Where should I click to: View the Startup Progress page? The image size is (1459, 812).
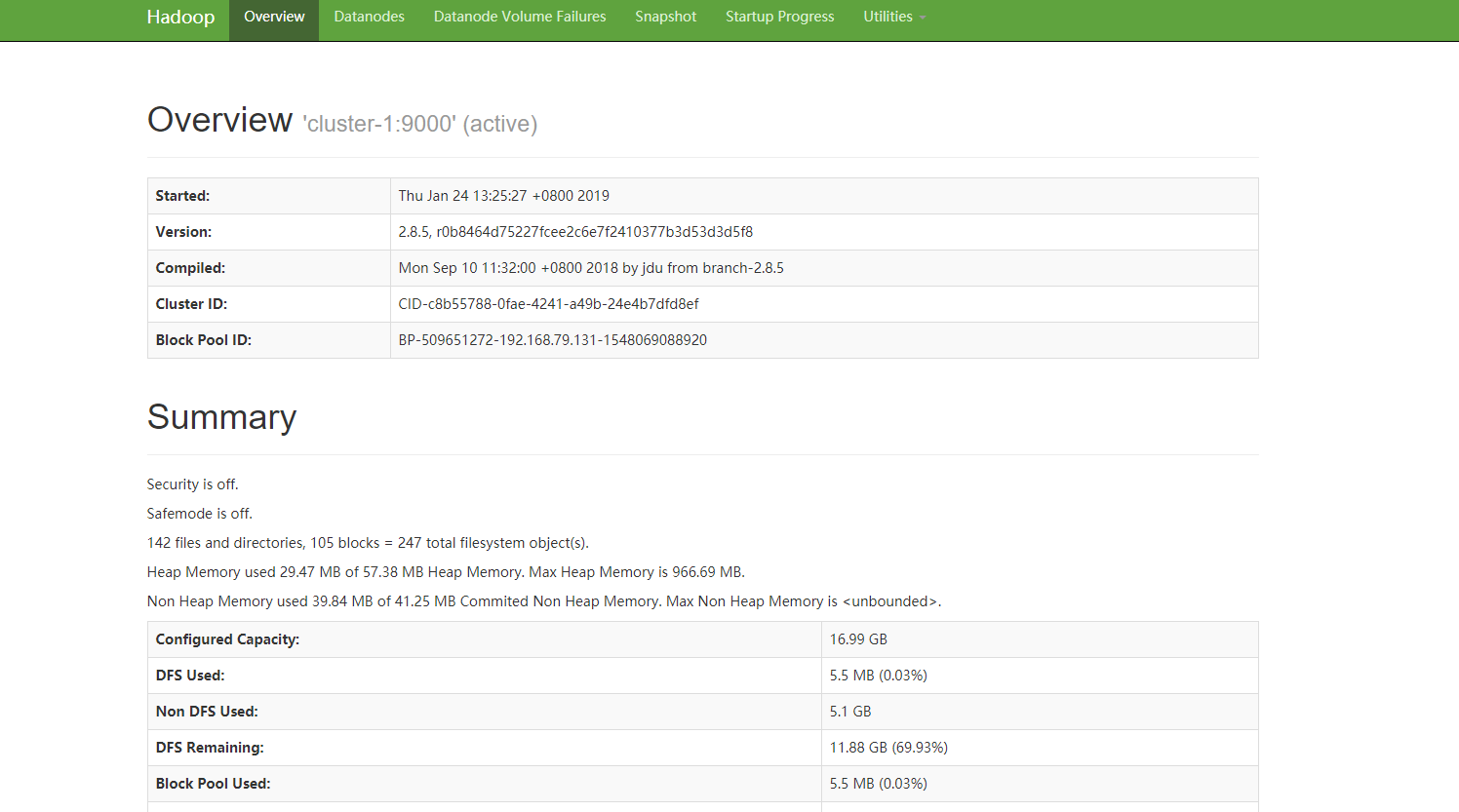pos(779,18)
